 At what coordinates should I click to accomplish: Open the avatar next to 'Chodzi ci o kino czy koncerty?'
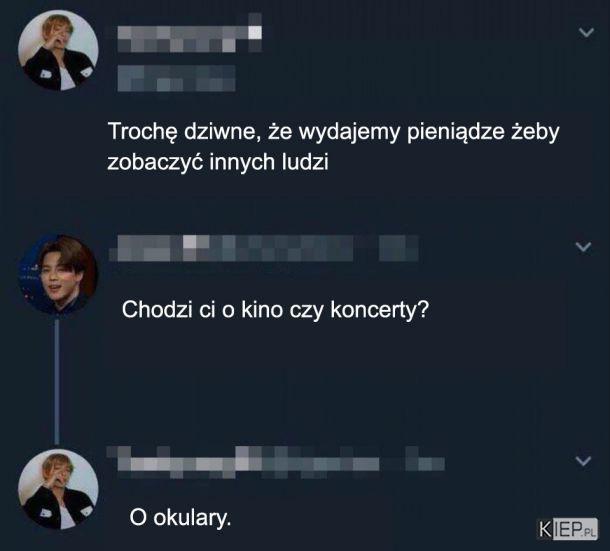[x=58, y=274]
